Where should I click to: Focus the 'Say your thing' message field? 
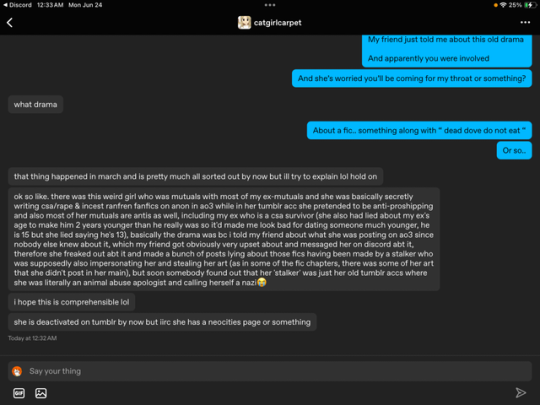(270, 371)
